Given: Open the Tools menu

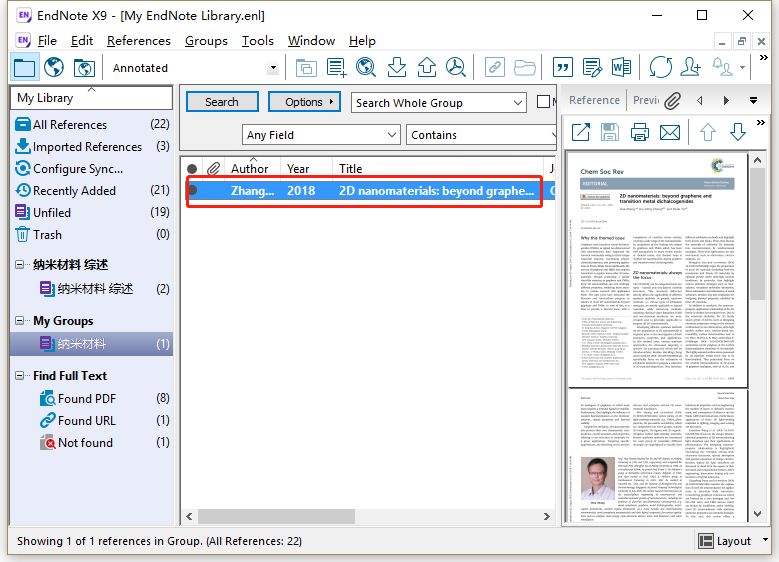Looking at the screenshot, I should coord(257,41).
